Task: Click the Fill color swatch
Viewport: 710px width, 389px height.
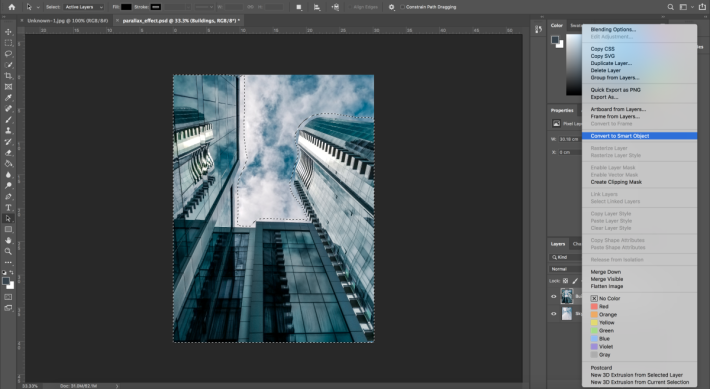Action: [126, 7]
